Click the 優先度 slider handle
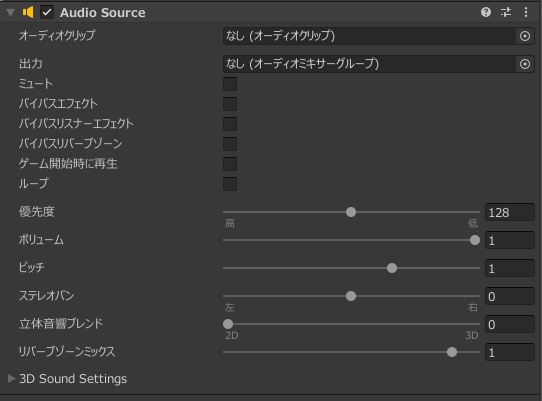 coord(351,212)
